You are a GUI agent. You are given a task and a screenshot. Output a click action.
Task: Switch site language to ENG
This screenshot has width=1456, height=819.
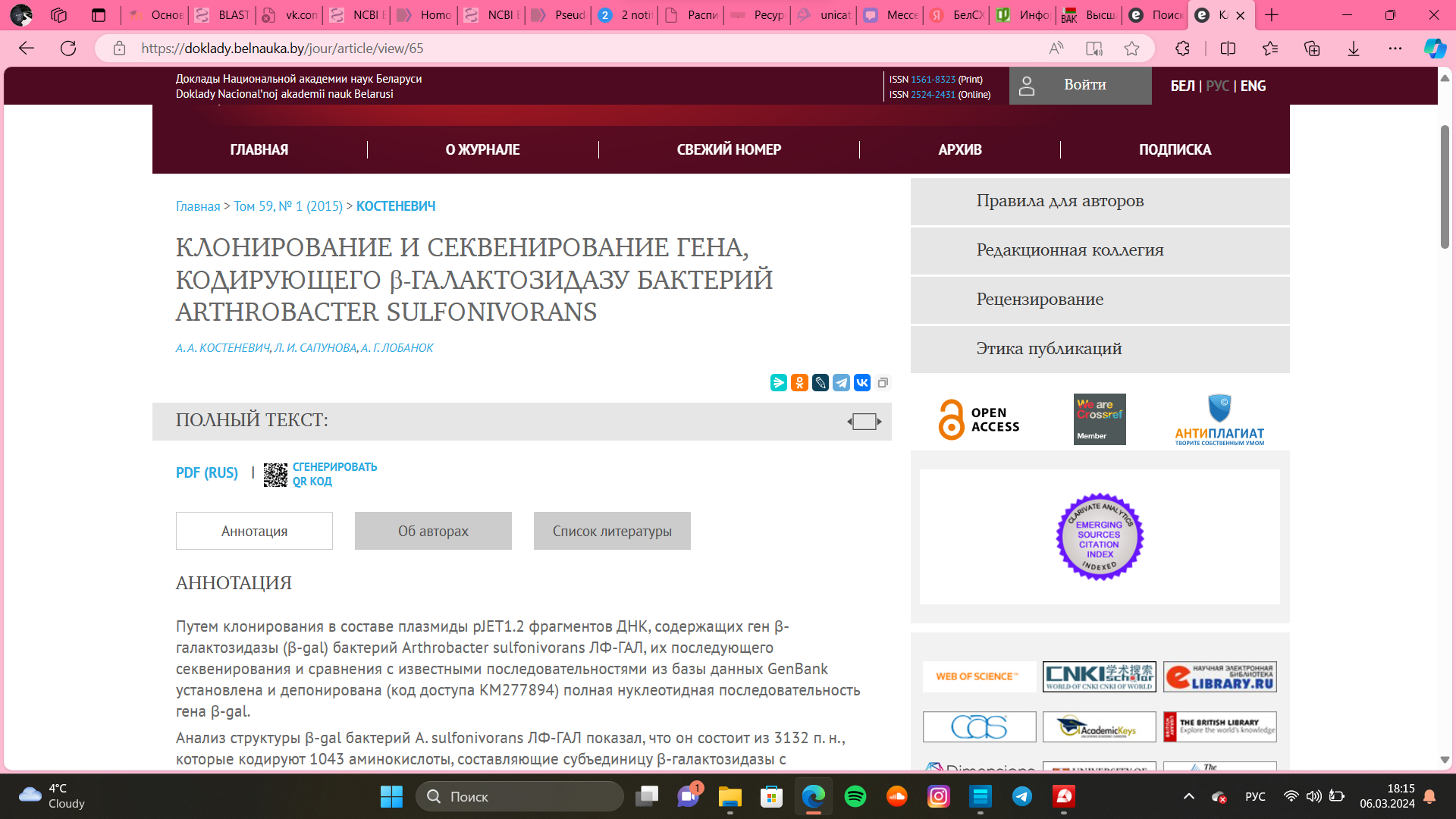[1254, 86]
